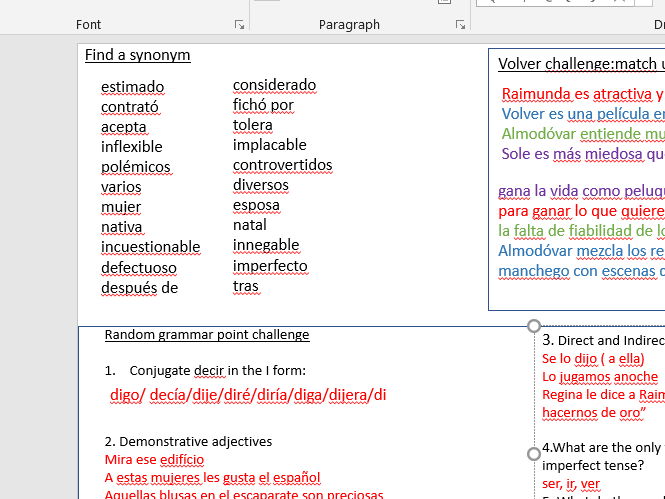Click the purple line 'Sole es más miedosa'
The image size is (665, 499).
(x=583, y=154)
